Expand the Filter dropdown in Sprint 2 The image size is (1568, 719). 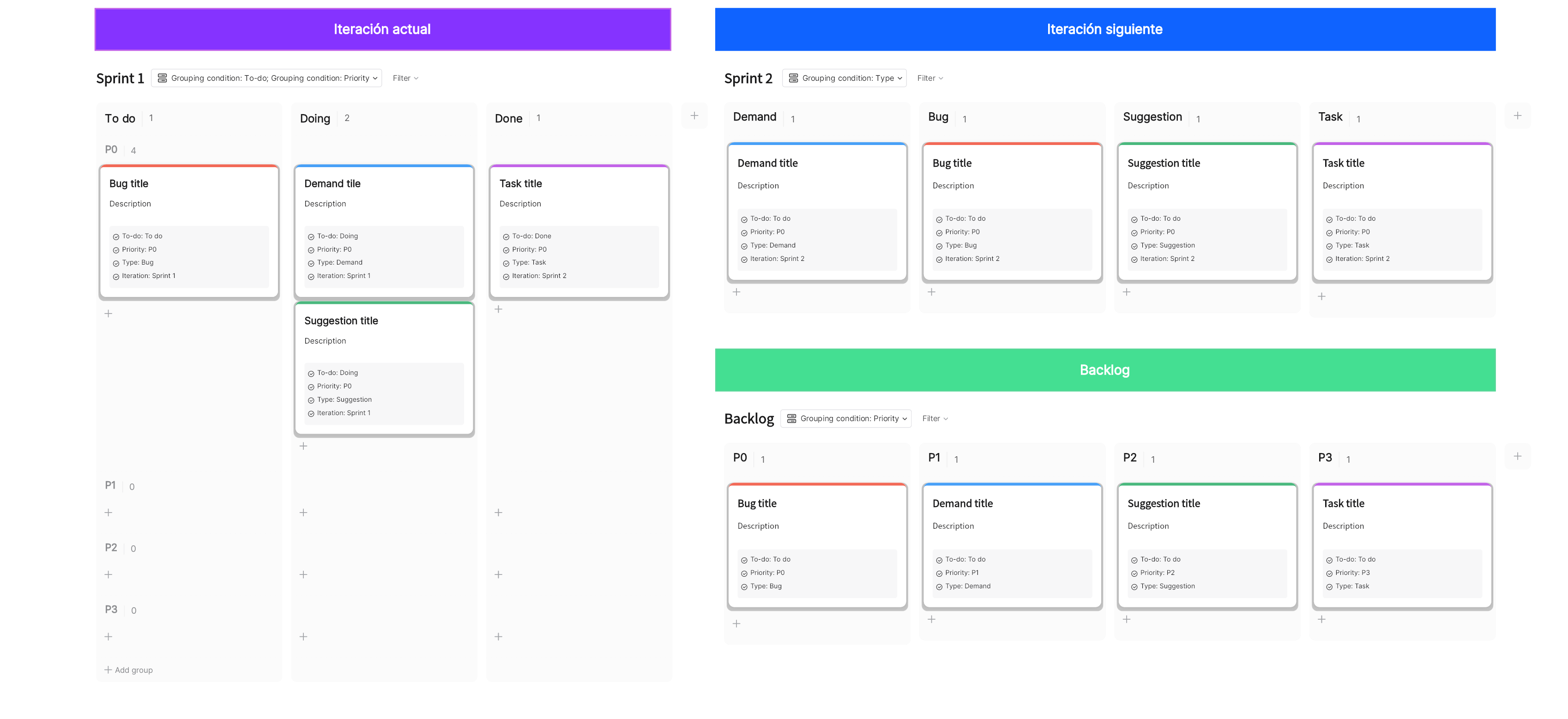pos(930,78)
